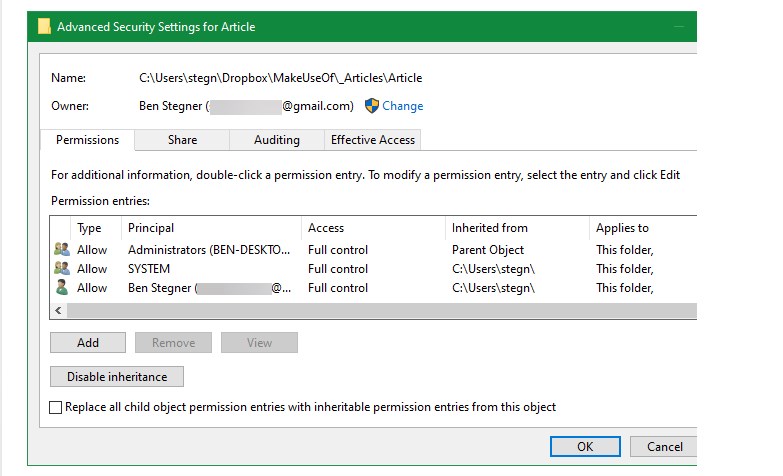The width and height of the screenshot is (783, 476).
Task: Select the Ben Stegner user icon entry
Action: (x=61, y=287)
